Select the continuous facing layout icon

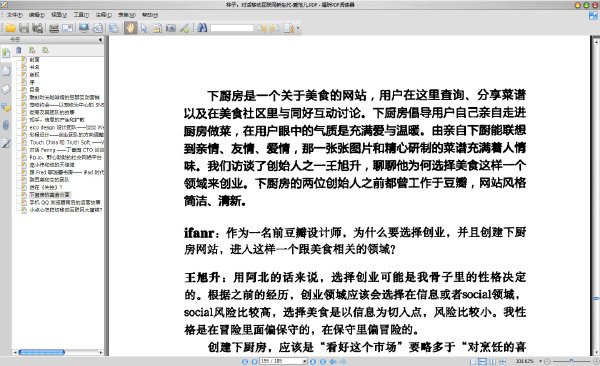tap(502, 361)
